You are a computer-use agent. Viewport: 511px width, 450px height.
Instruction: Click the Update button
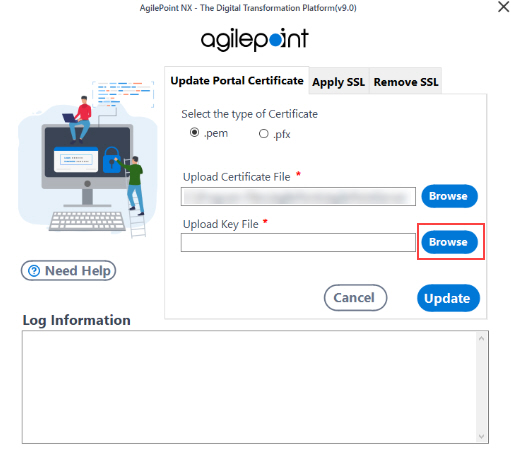point(448,298)
